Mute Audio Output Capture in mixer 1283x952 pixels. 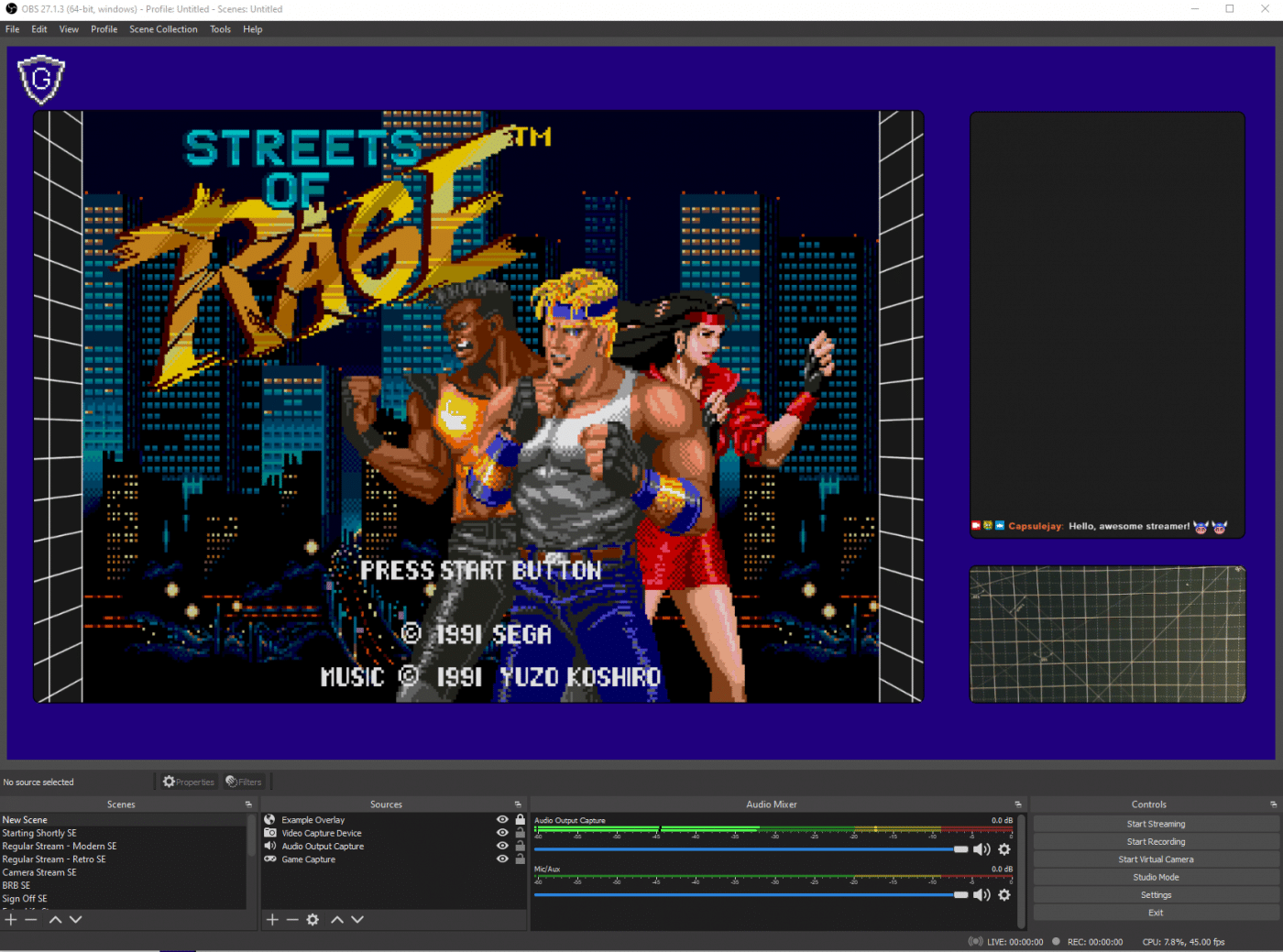pyautogui.click(x=981, y=849)
